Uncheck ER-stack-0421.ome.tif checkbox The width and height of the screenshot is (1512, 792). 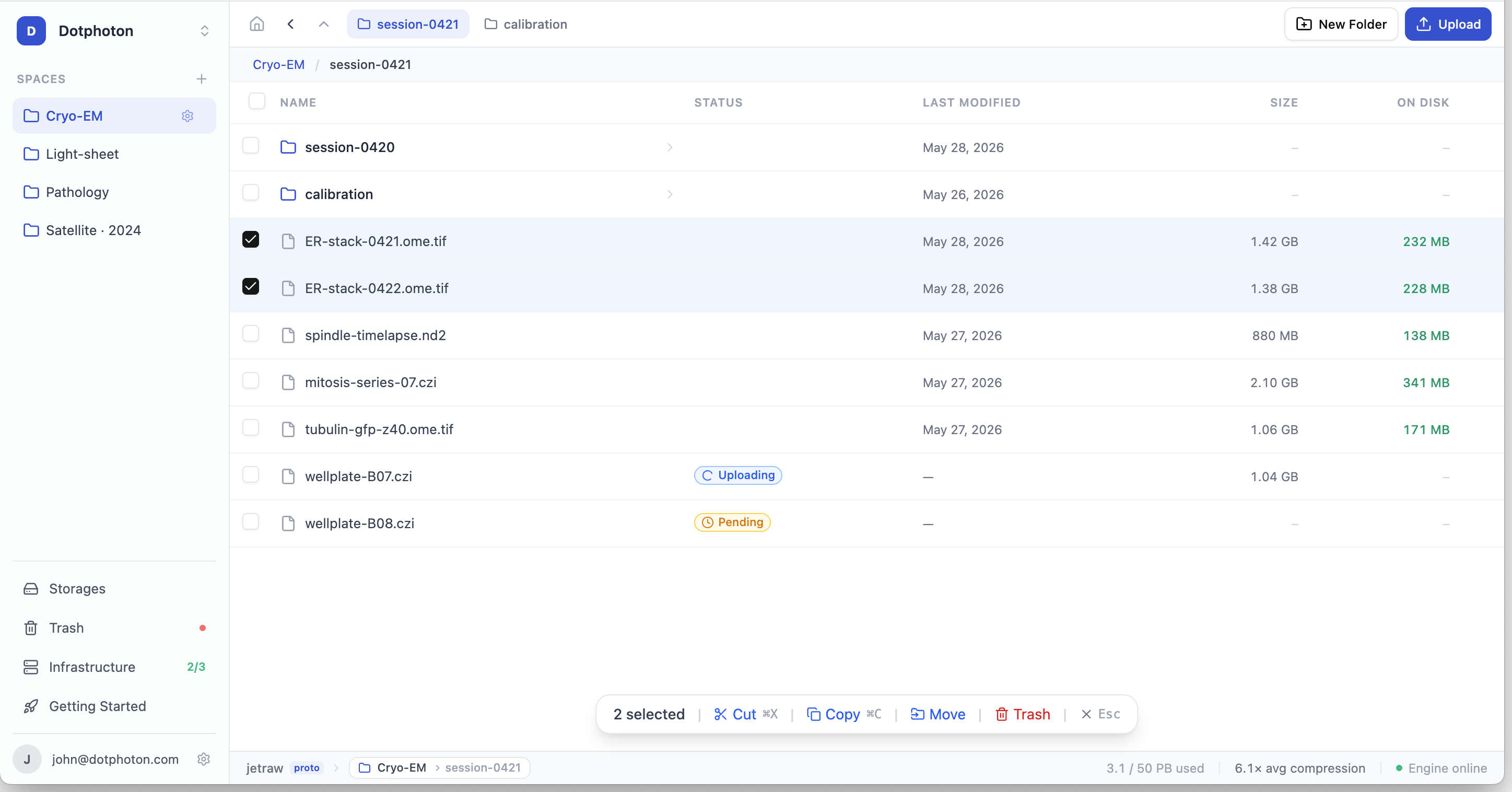pyautogui.click(x=251, y=240)
